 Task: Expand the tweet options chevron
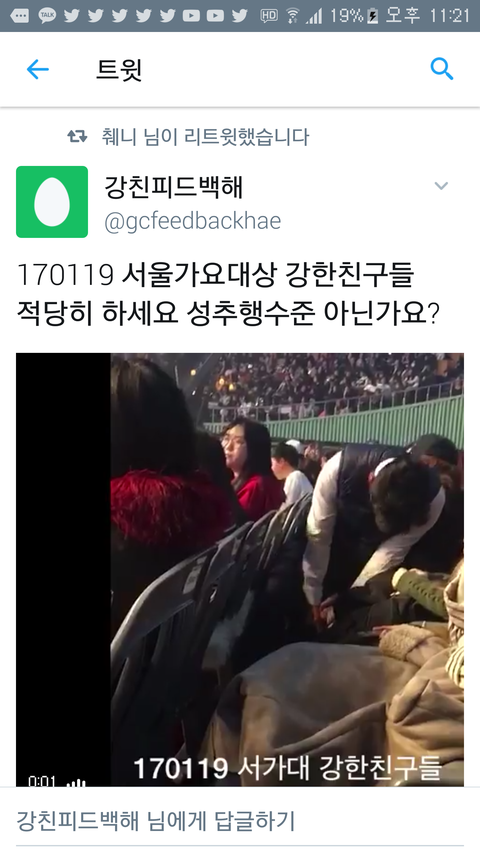pyautogui.click(x=441, y=186)
